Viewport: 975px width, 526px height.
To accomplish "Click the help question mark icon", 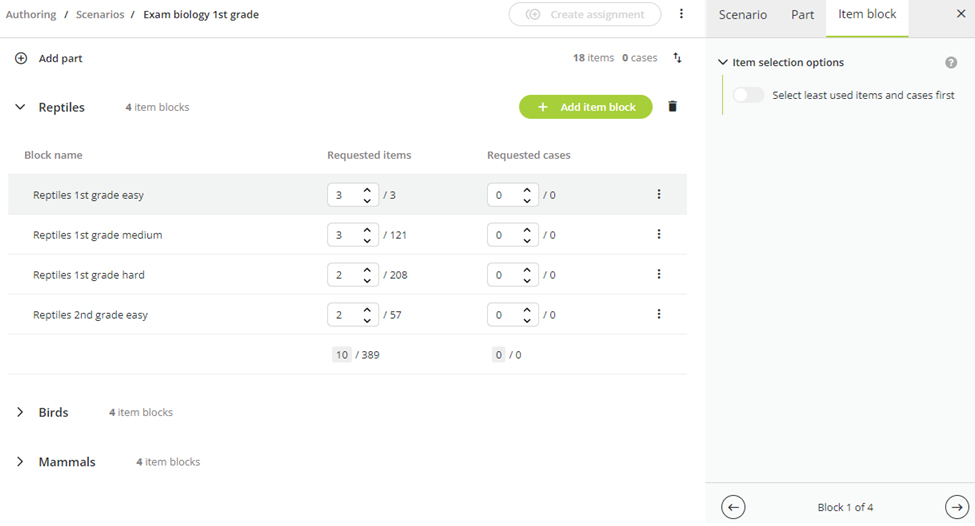I will (x=951, y=63).
